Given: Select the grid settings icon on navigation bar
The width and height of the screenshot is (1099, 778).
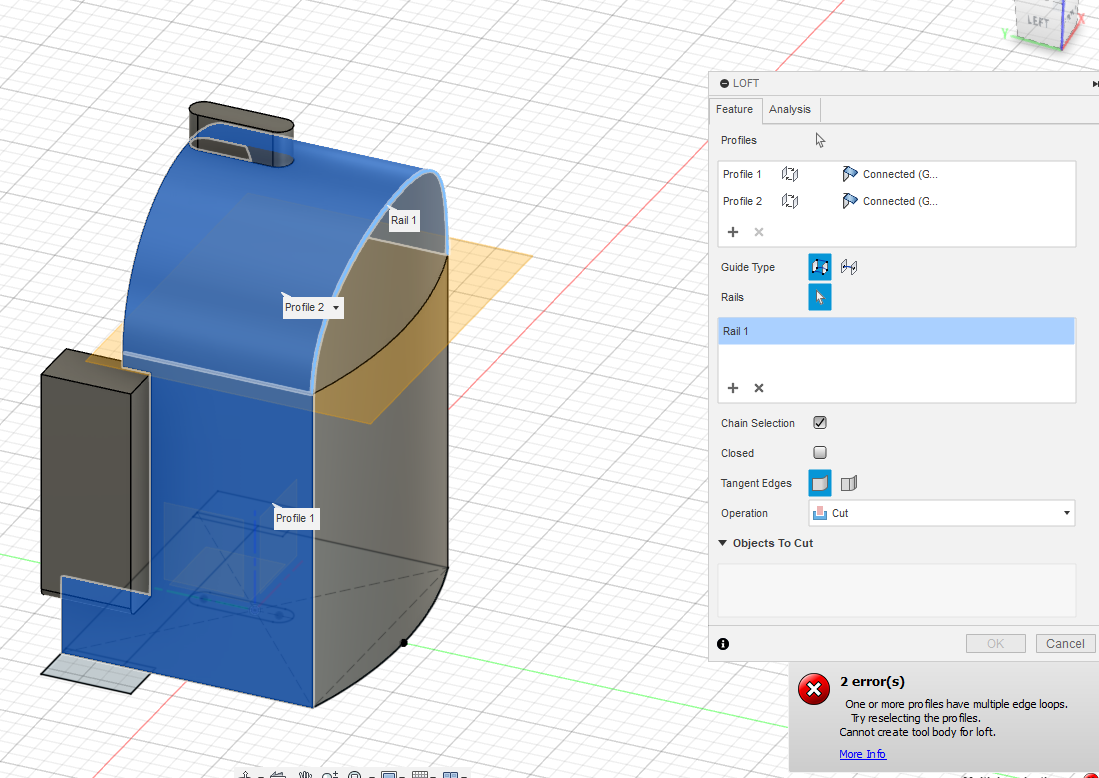Looking at the screenshot, I should coord(419,773).
